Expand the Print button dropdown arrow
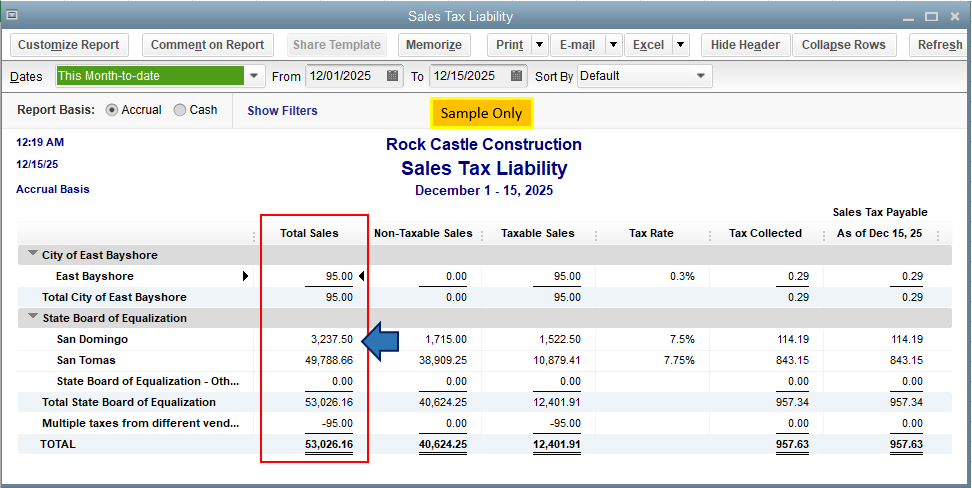 point(539,45)
